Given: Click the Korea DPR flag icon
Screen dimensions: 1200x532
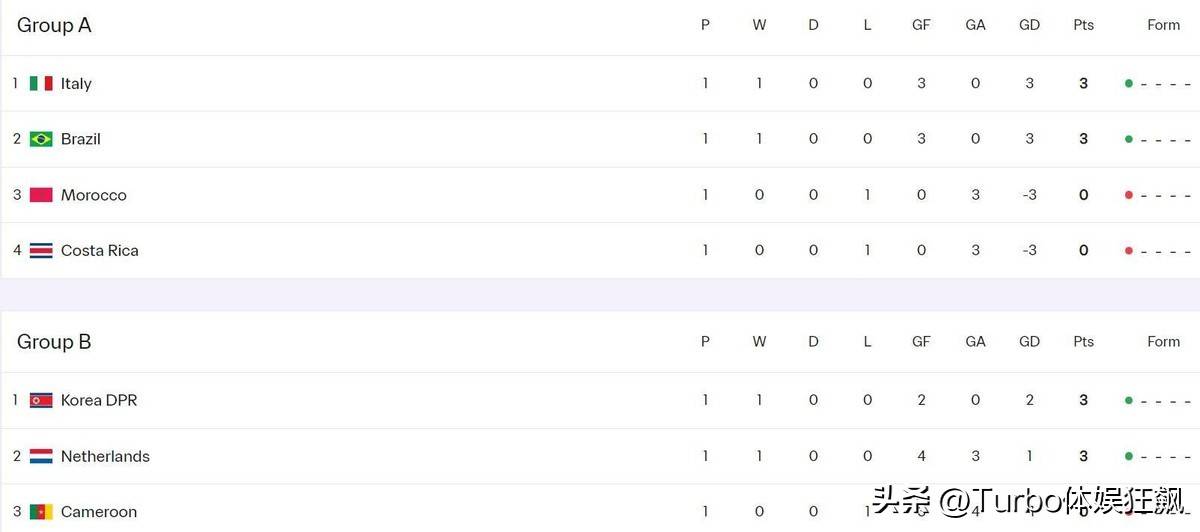Looking at the screenshot, I should coord(41,400).
